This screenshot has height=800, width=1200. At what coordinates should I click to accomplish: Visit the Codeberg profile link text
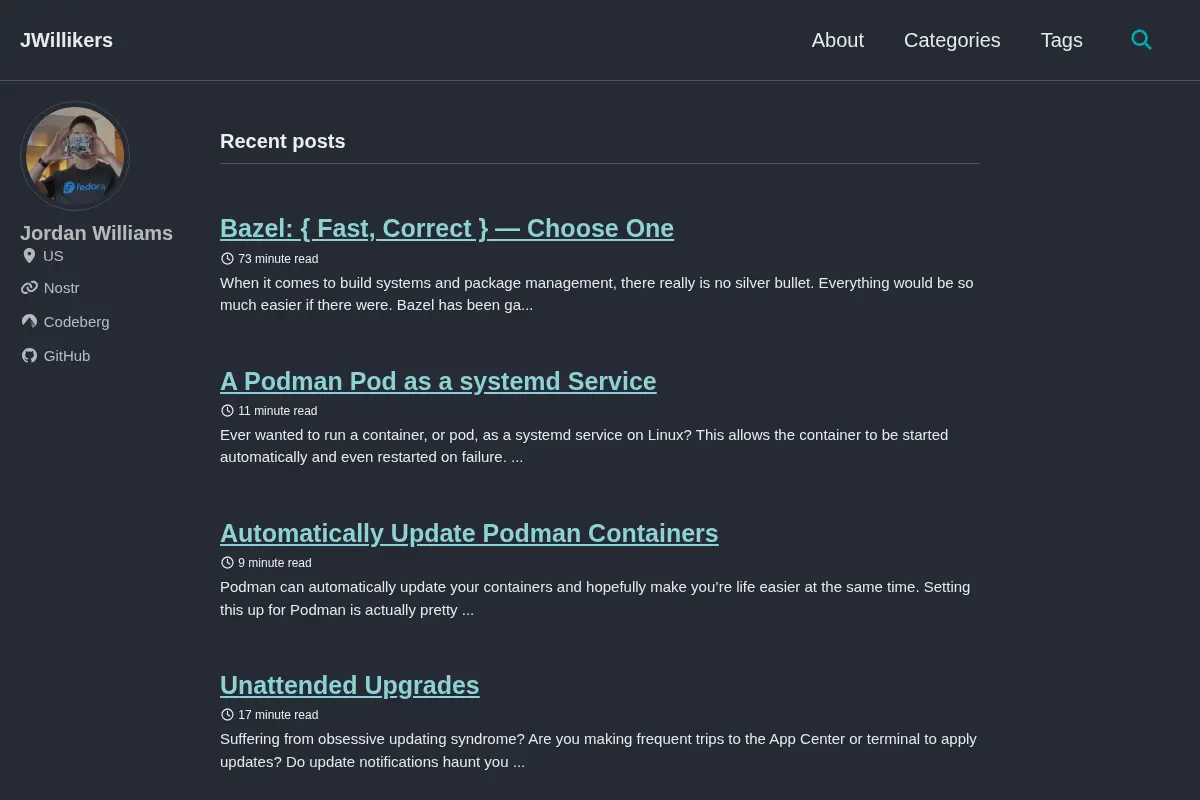coord(77,322)
